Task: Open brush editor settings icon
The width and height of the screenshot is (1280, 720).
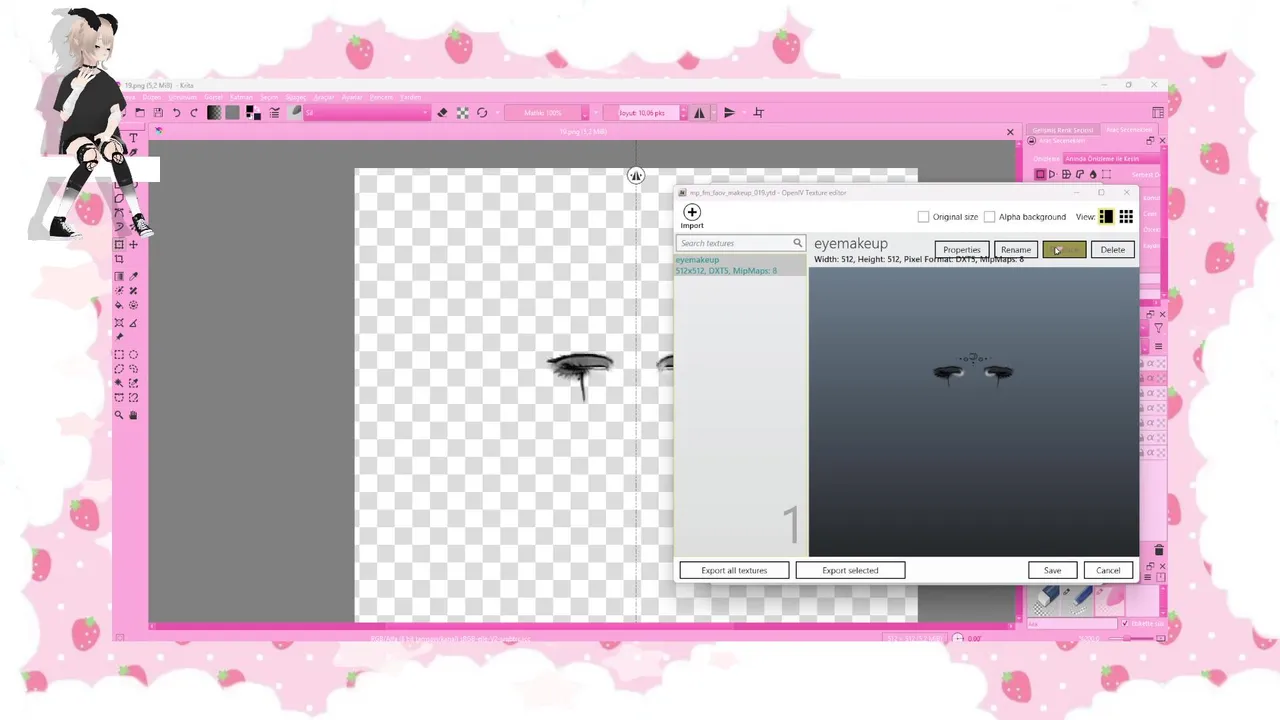Action: (x=274, y=112)
